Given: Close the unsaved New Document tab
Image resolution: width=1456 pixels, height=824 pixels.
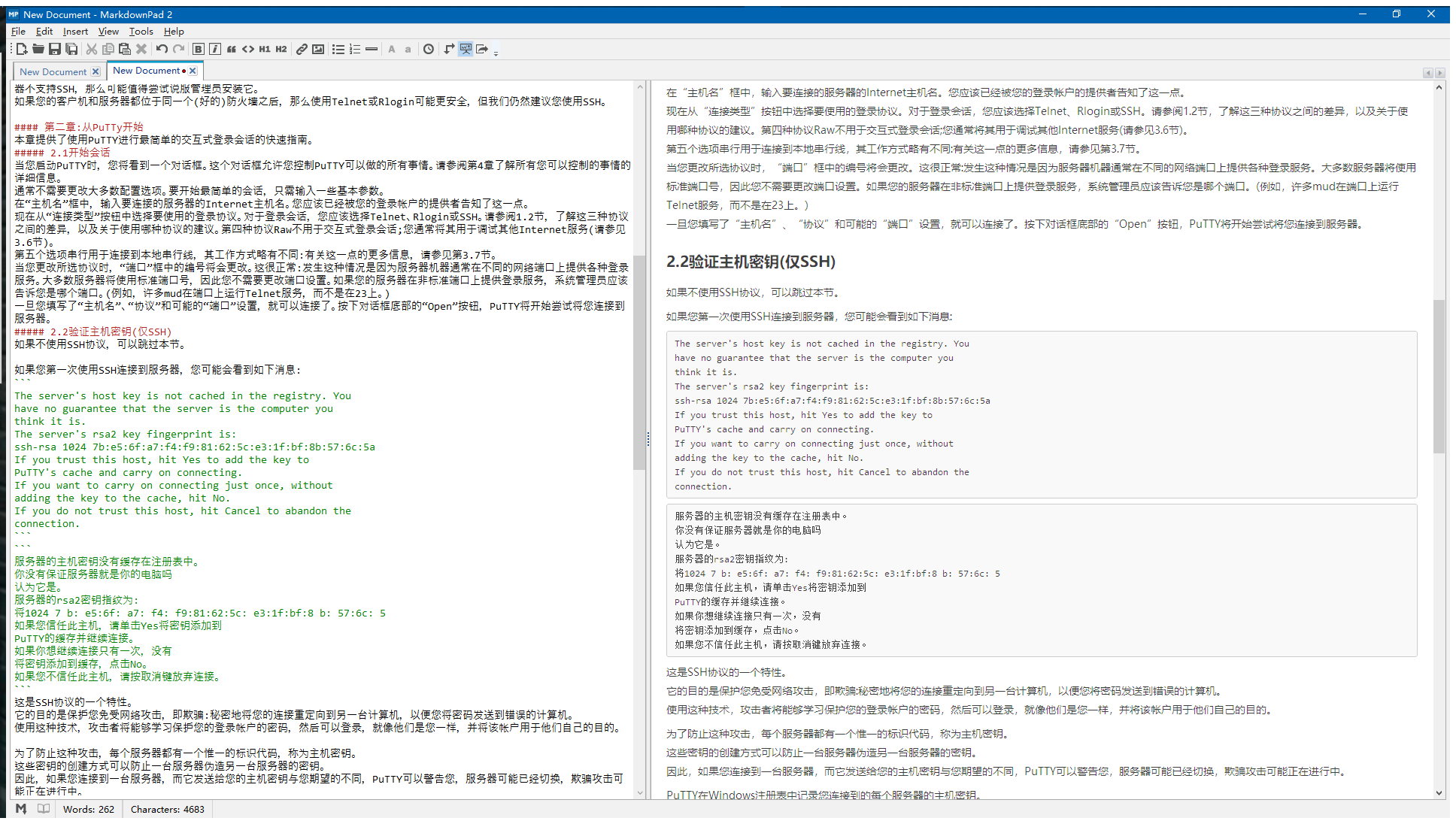Looking at the screenshot, I should pyautogui.click(x=193, y=71).
